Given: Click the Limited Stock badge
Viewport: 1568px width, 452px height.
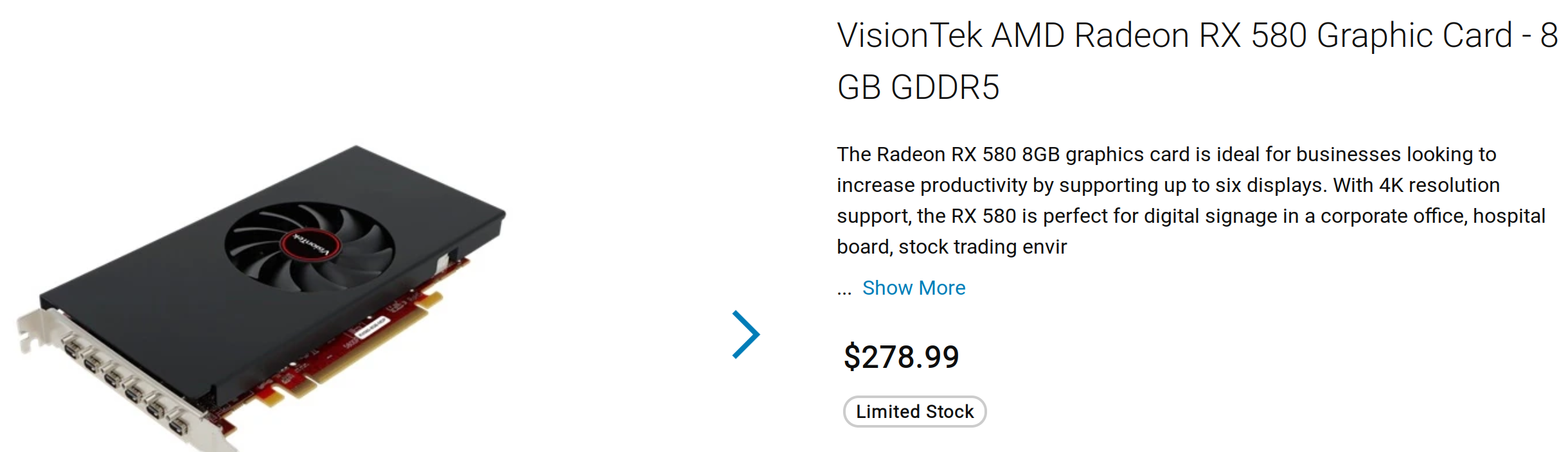Looking at the screenshot, I should 914,412.
